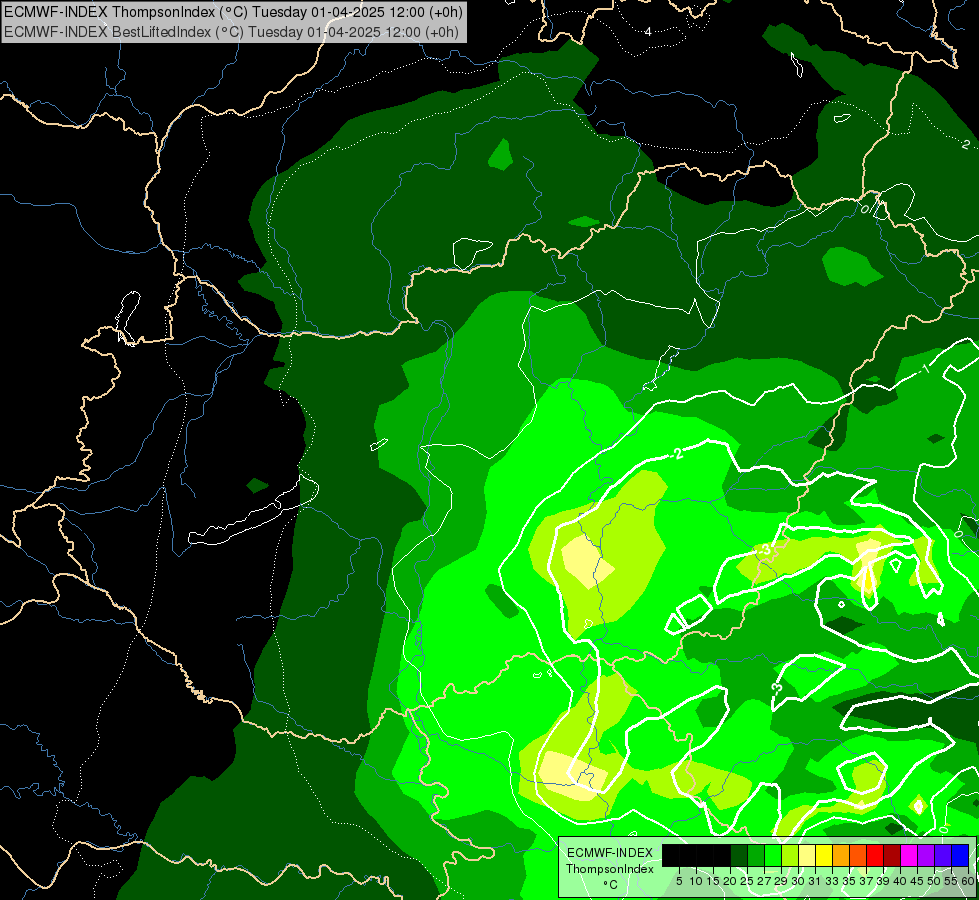This screenshot has width=979, height=900.
Task: Click the legend tick value 37
Action: [867, 881]
